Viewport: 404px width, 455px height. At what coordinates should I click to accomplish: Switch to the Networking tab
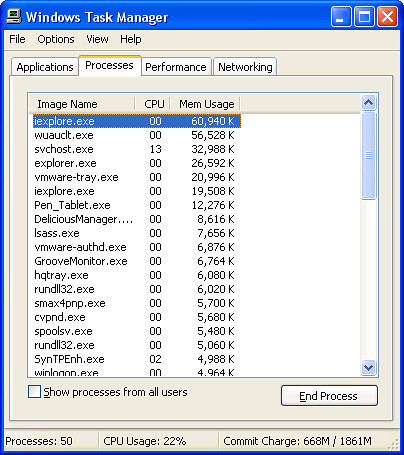pos(245,67)
